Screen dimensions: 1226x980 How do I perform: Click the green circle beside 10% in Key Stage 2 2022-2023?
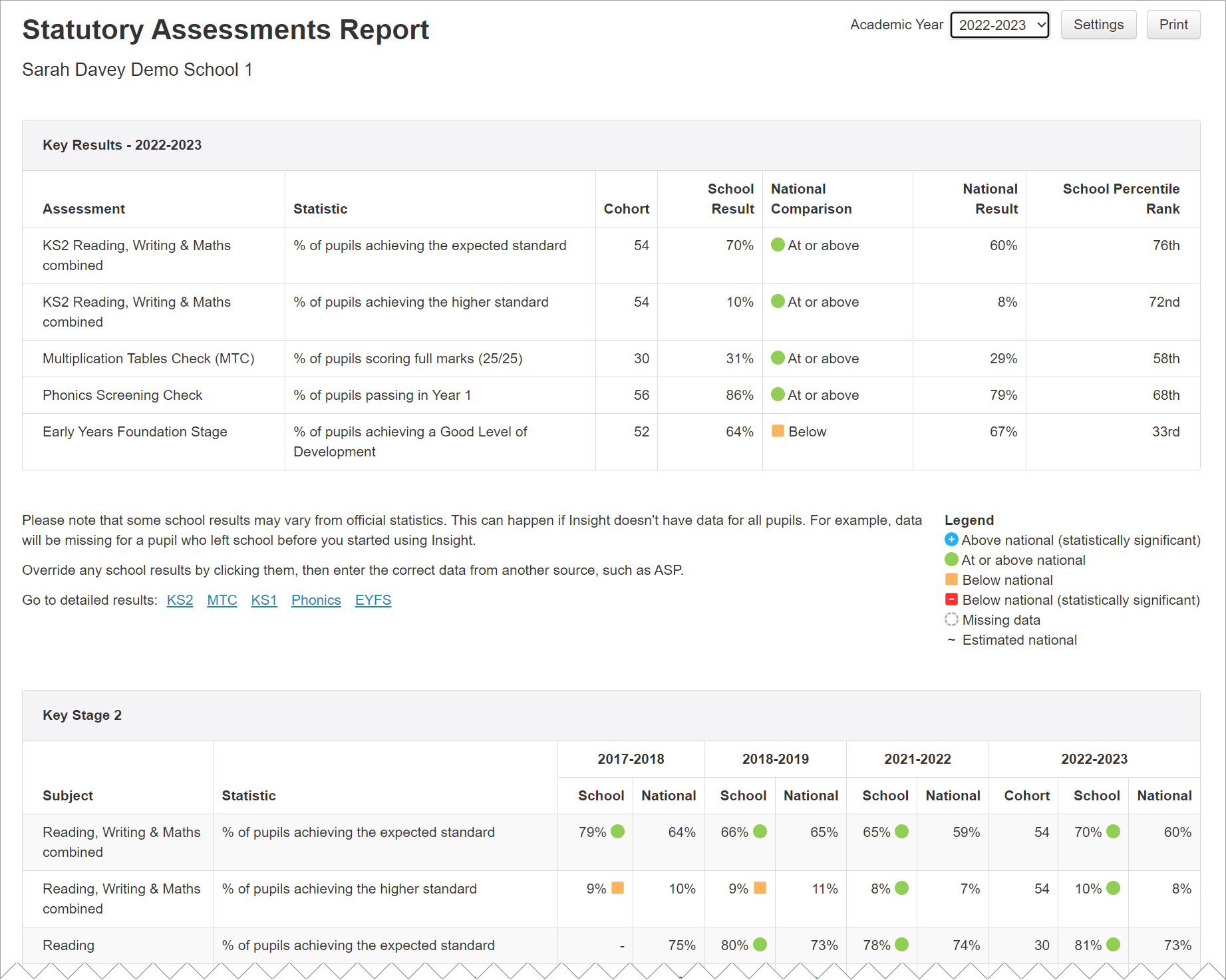point(1113,888)
